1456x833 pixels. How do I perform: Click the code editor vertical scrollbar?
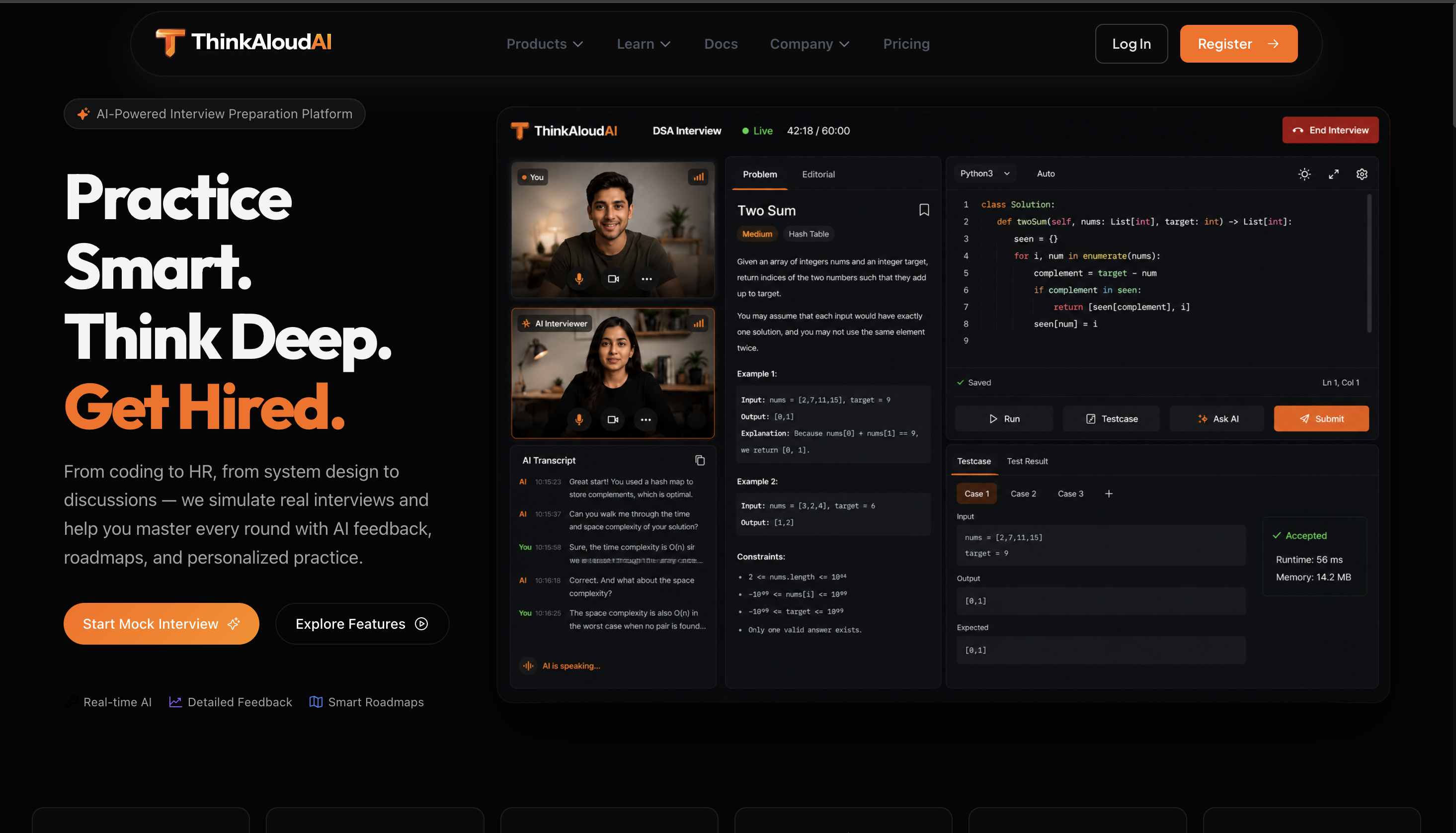[1369, 263]
